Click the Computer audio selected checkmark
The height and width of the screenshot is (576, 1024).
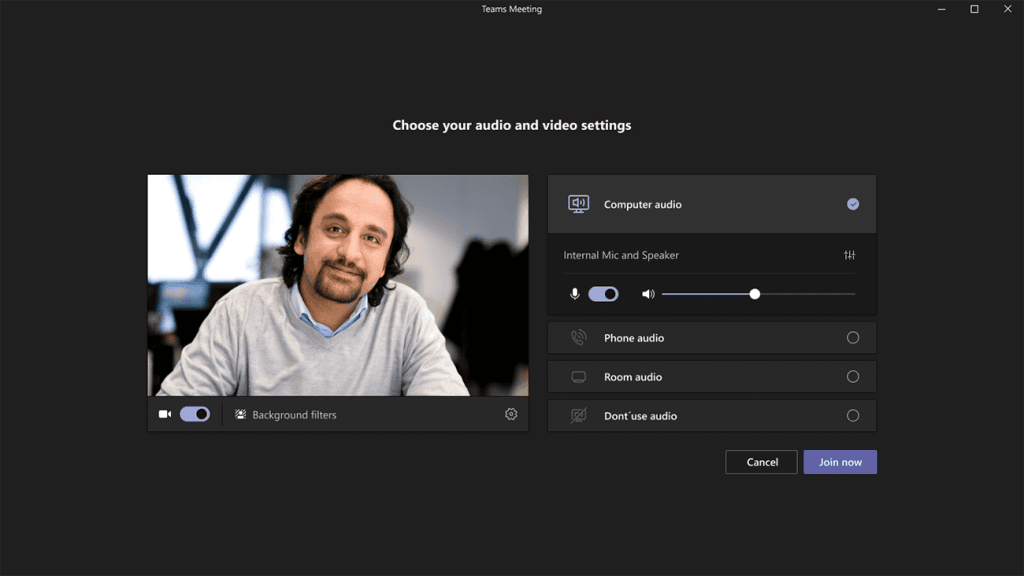click(853, 204)
